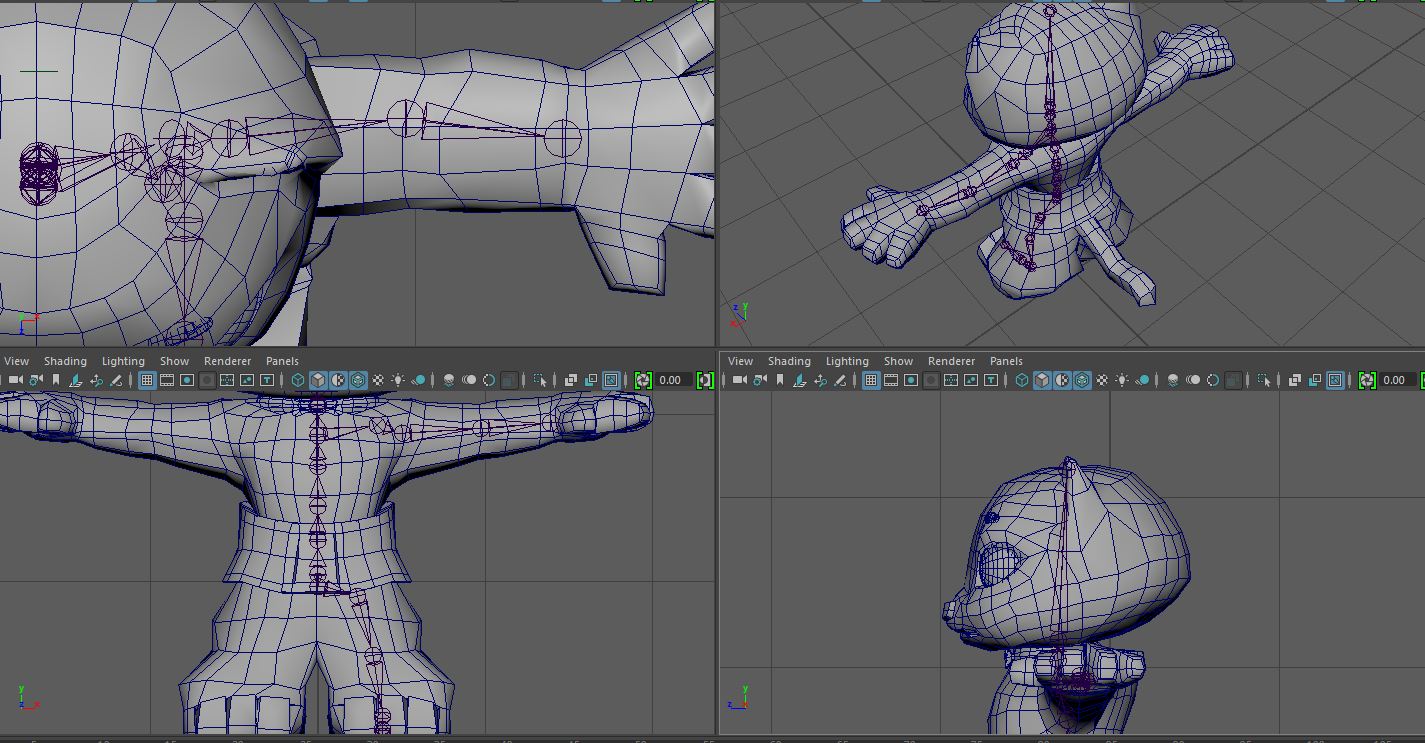This screenshot has height=743, width=1425.
Task: Open camera Bookmarks icon in front view panel
Action: 56,380
